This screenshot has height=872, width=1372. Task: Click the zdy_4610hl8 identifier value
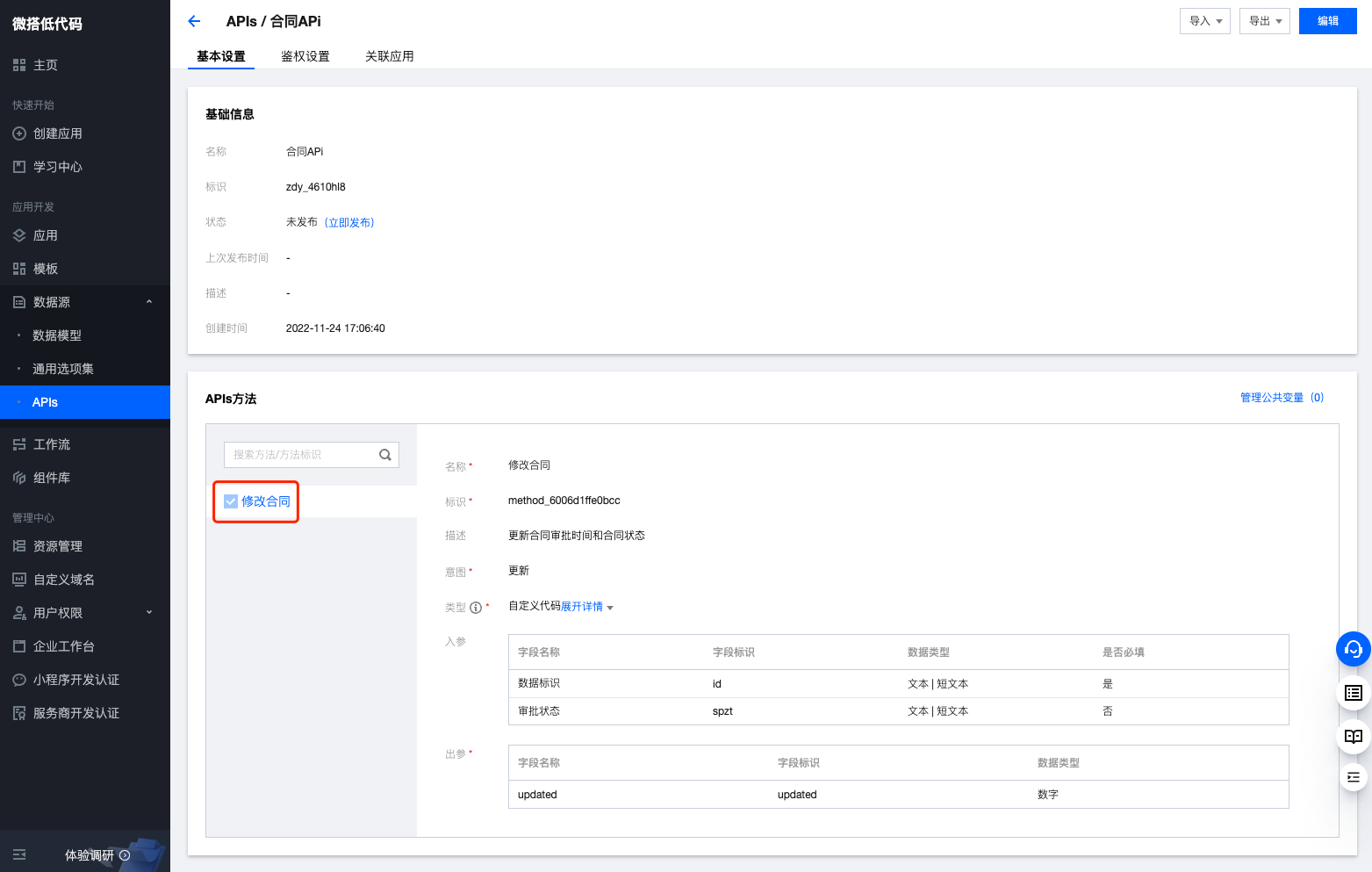[x=316, y=187]
